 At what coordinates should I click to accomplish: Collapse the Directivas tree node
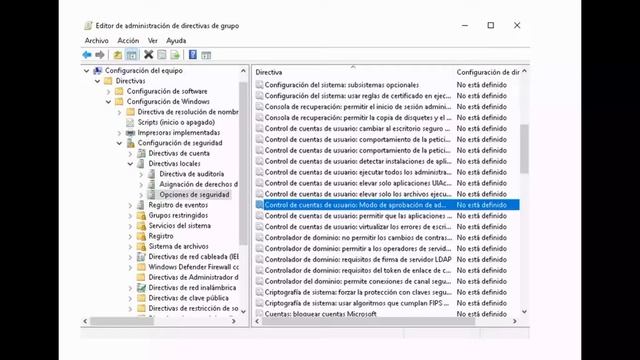point(98,81)
